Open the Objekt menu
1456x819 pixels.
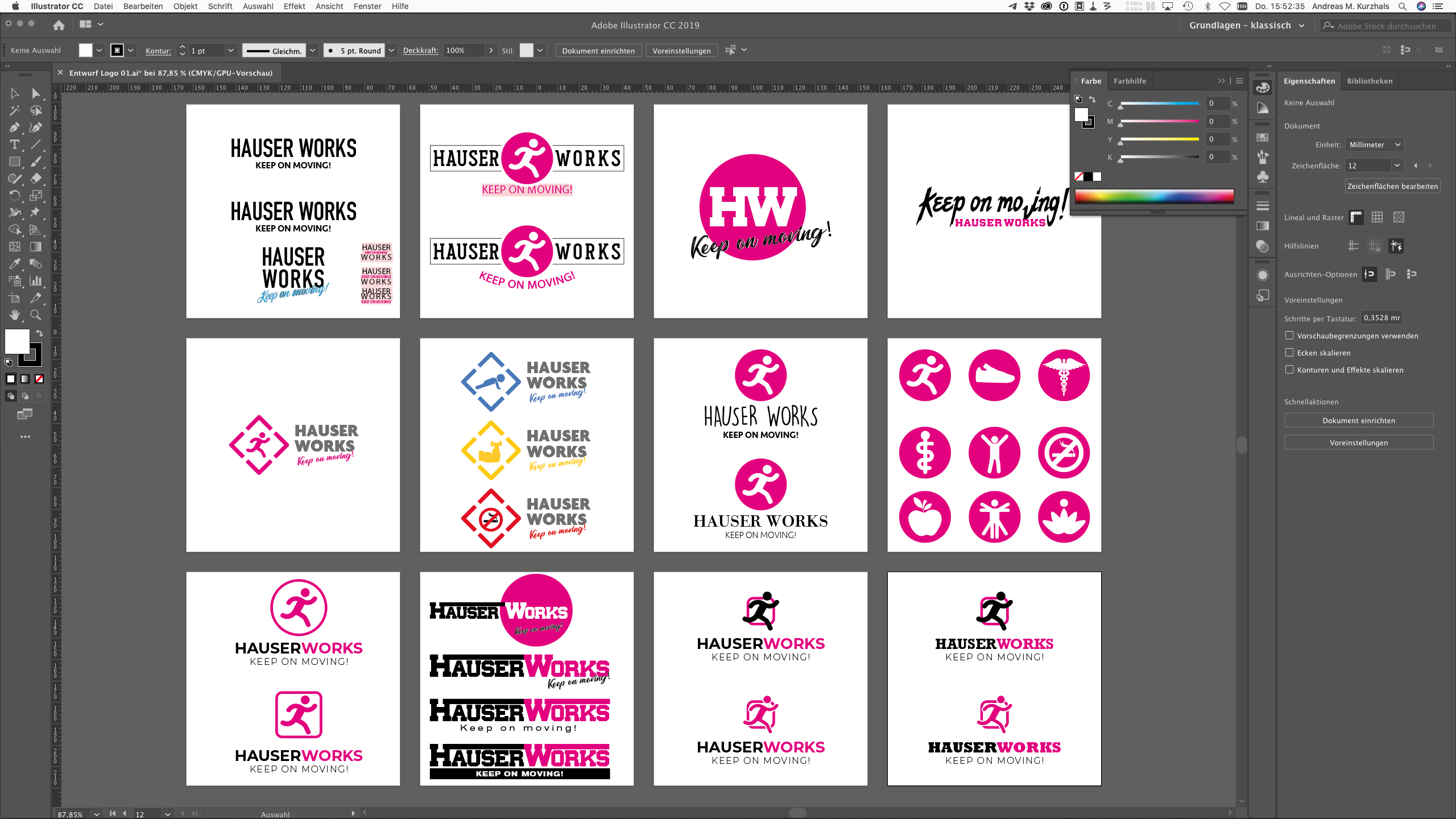click(x=185, y=6)
